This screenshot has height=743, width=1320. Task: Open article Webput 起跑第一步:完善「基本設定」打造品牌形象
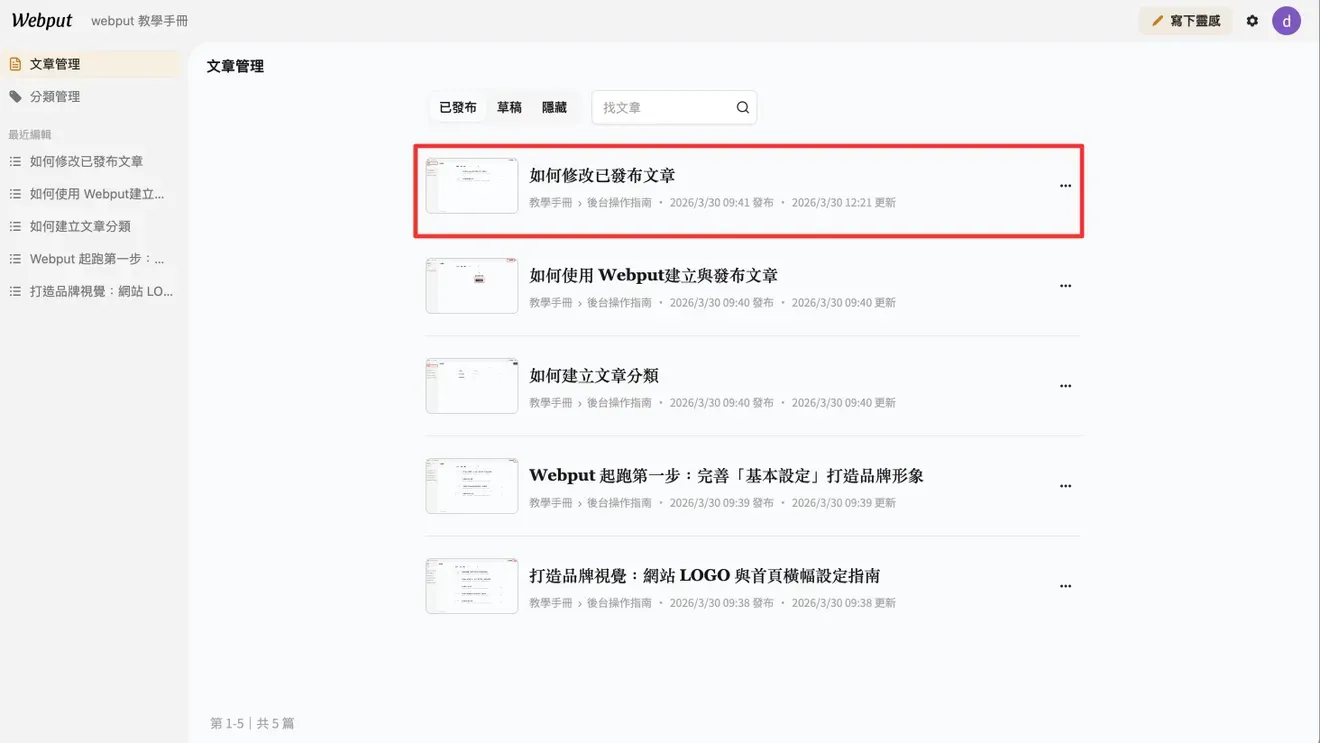coord(726,476)
